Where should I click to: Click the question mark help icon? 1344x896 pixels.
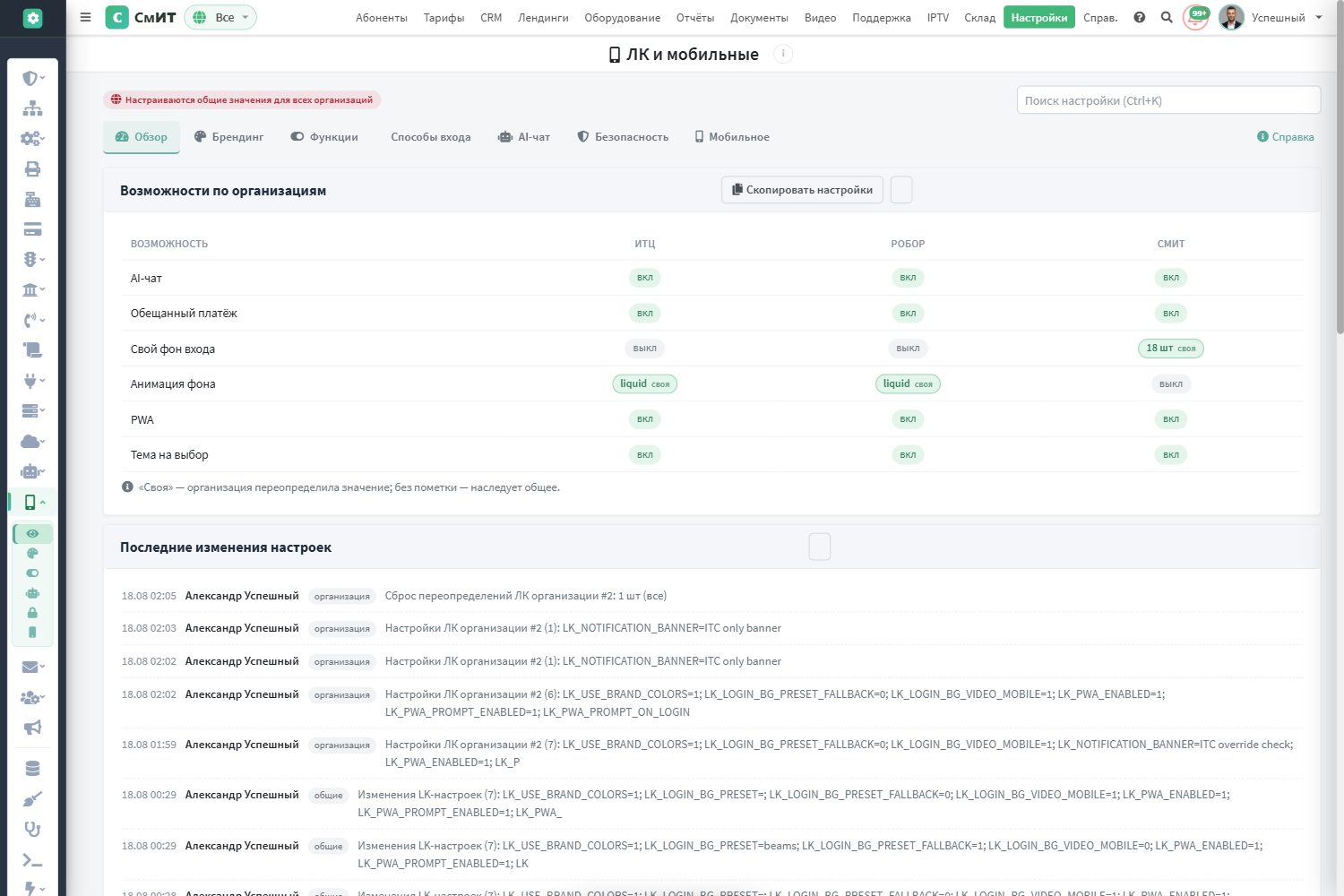1140,17
